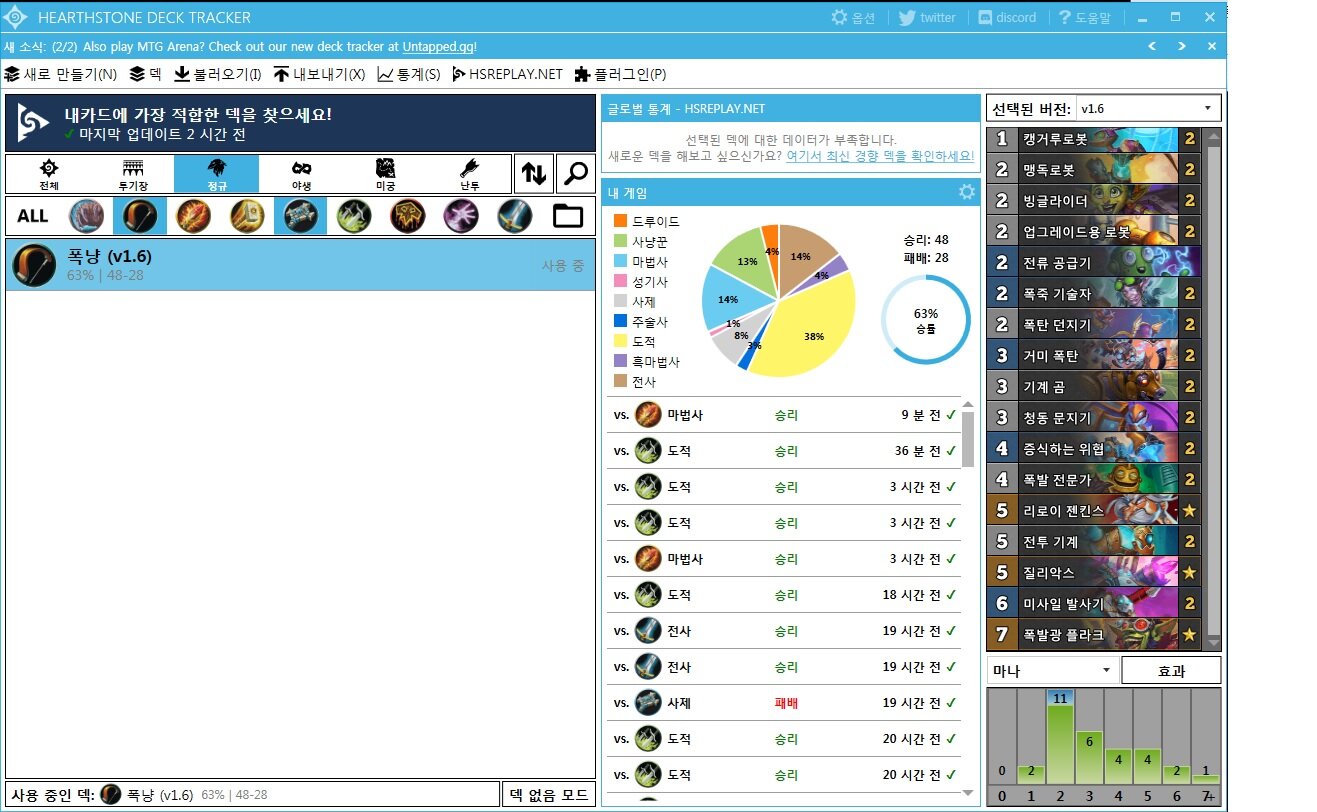The height and width of the screenshot is (812, 1317).
Task: Click the 덱 없음 모드 button
Action: pos(548,795)
